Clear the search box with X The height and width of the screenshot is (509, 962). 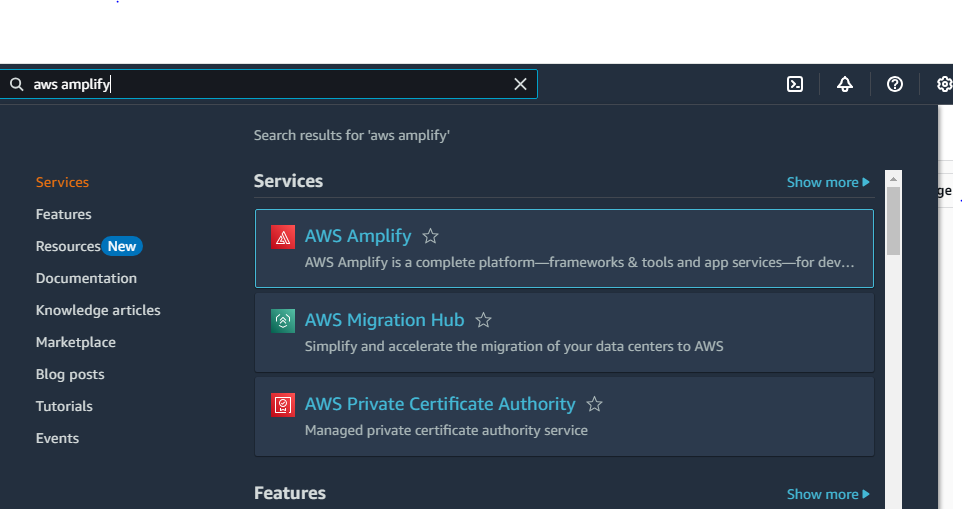(x=520, y=84)
